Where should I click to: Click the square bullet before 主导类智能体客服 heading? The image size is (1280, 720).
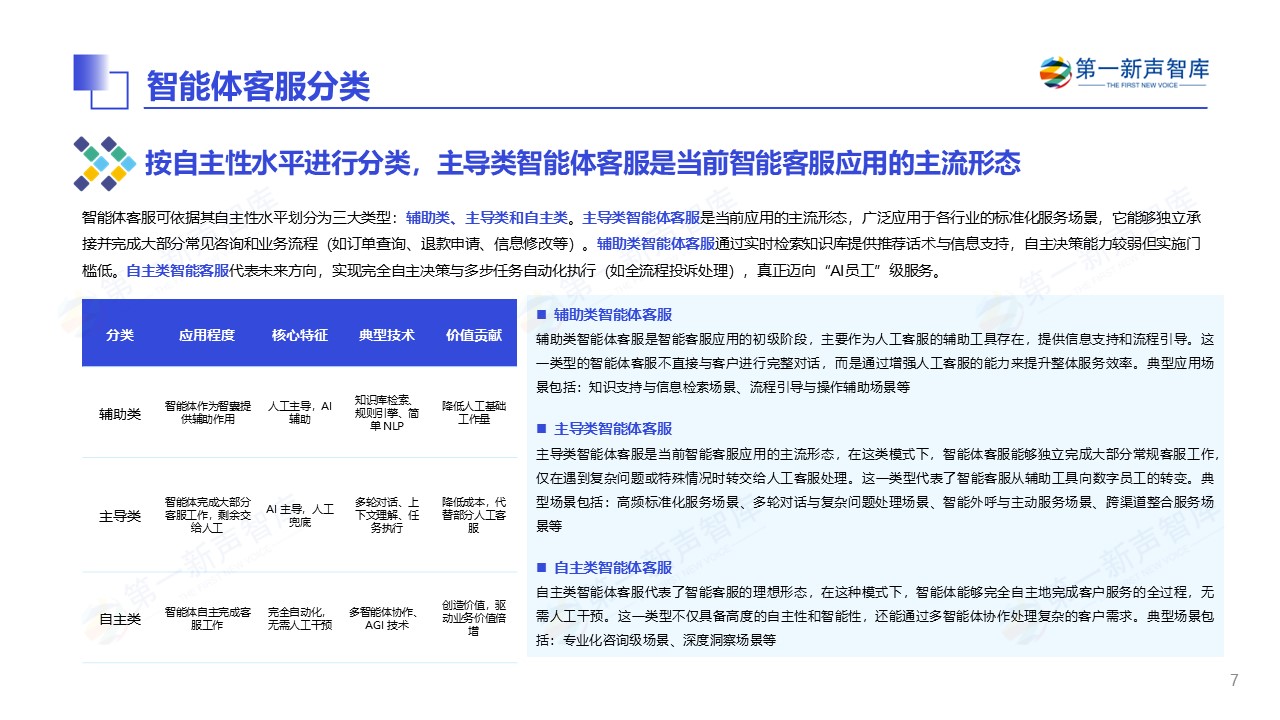click(541, 428)
